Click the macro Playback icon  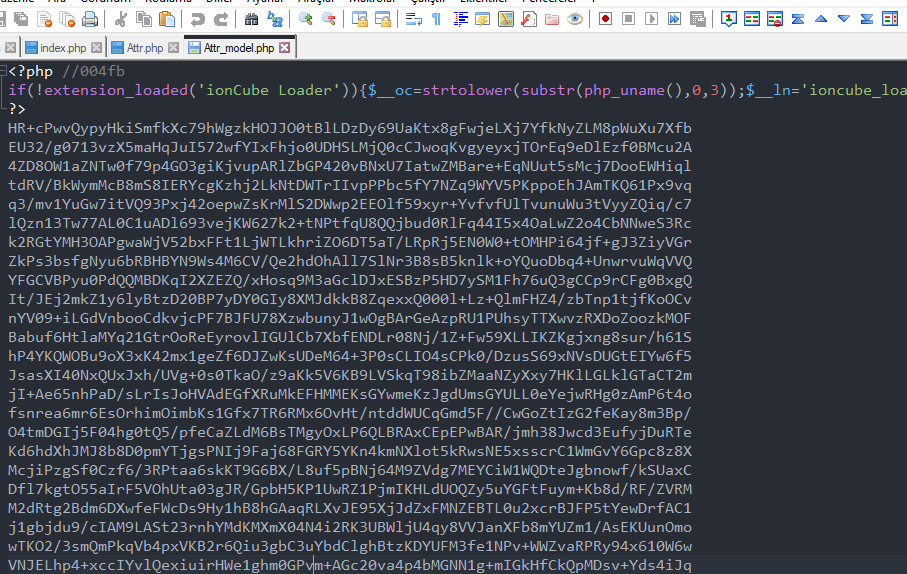(651, 19)
